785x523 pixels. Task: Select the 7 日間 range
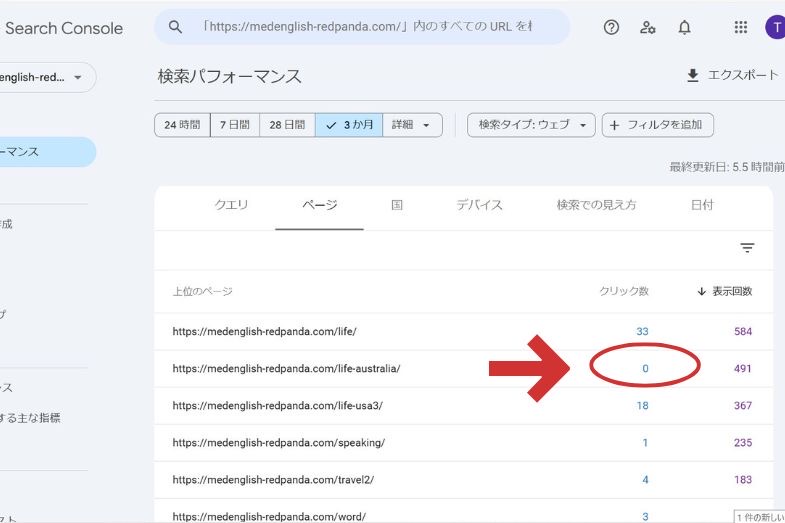click(235, 125)
